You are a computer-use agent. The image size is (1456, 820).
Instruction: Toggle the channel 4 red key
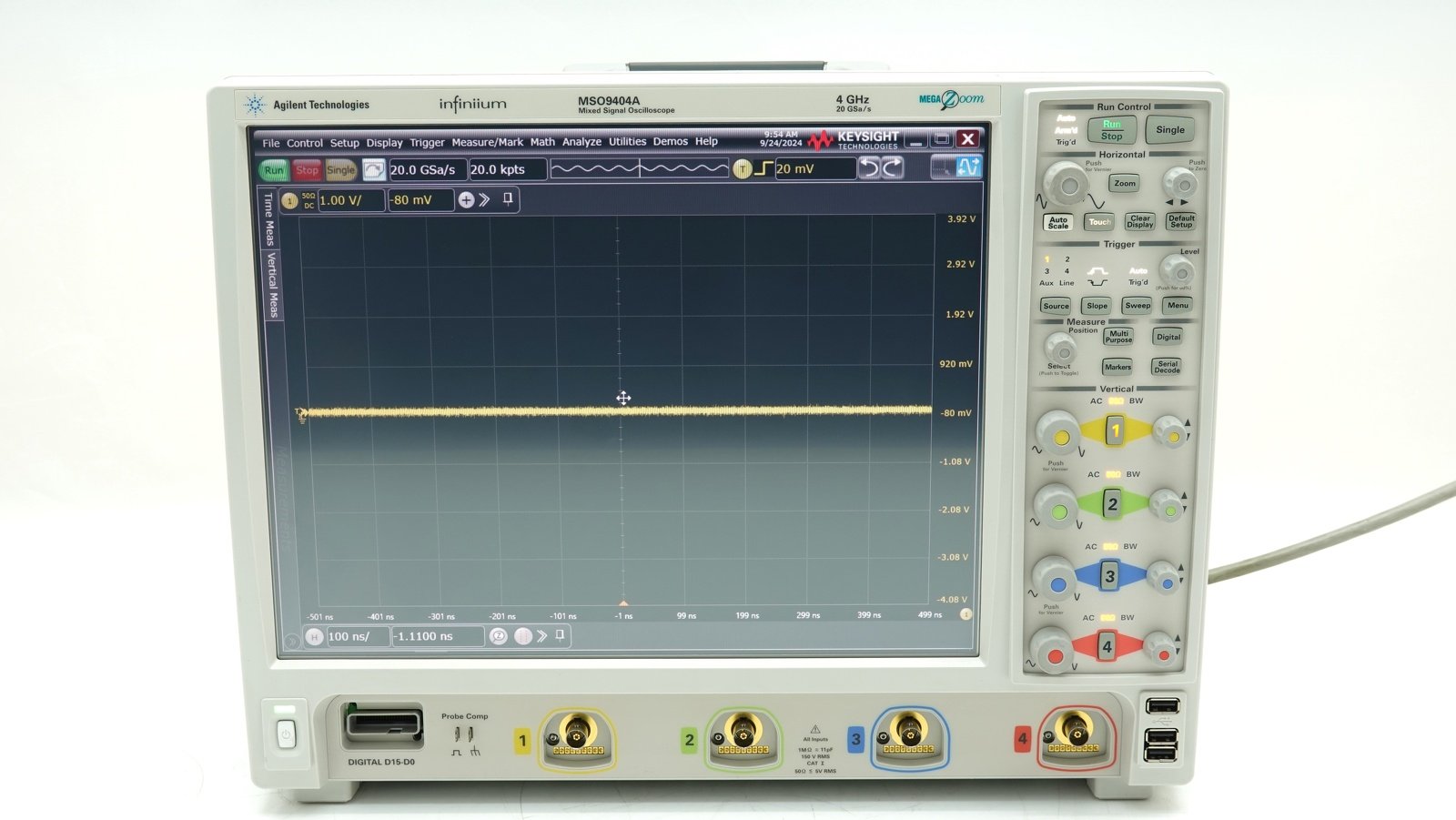coord(1107,646)
